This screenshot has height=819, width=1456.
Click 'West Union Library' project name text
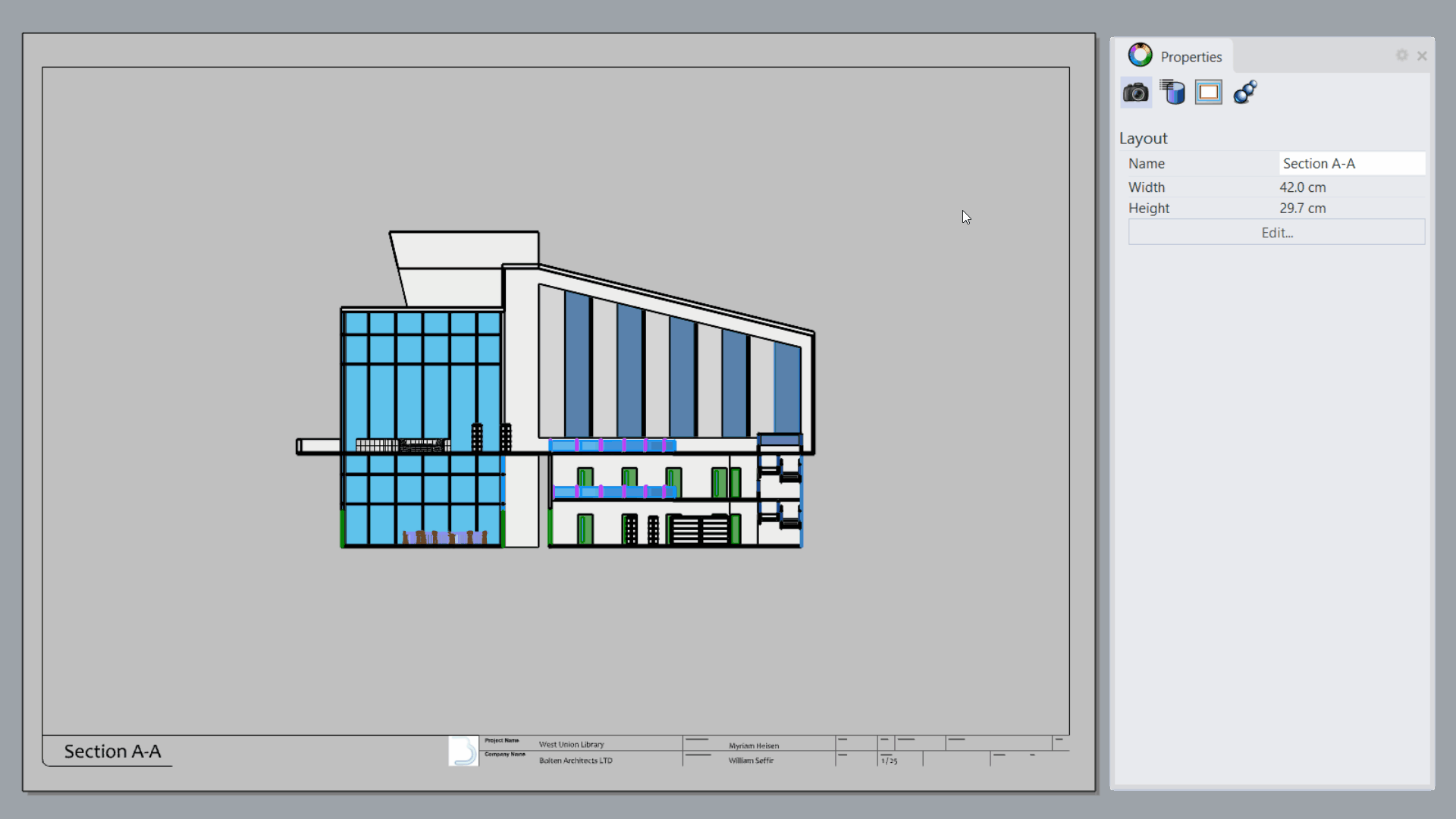(x=571, y=745)
